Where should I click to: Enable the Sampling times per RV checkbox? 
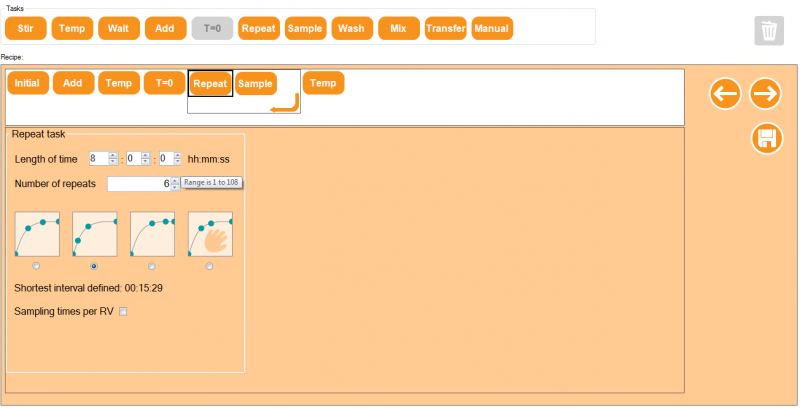pyautogui.click(x=124, y=312)
